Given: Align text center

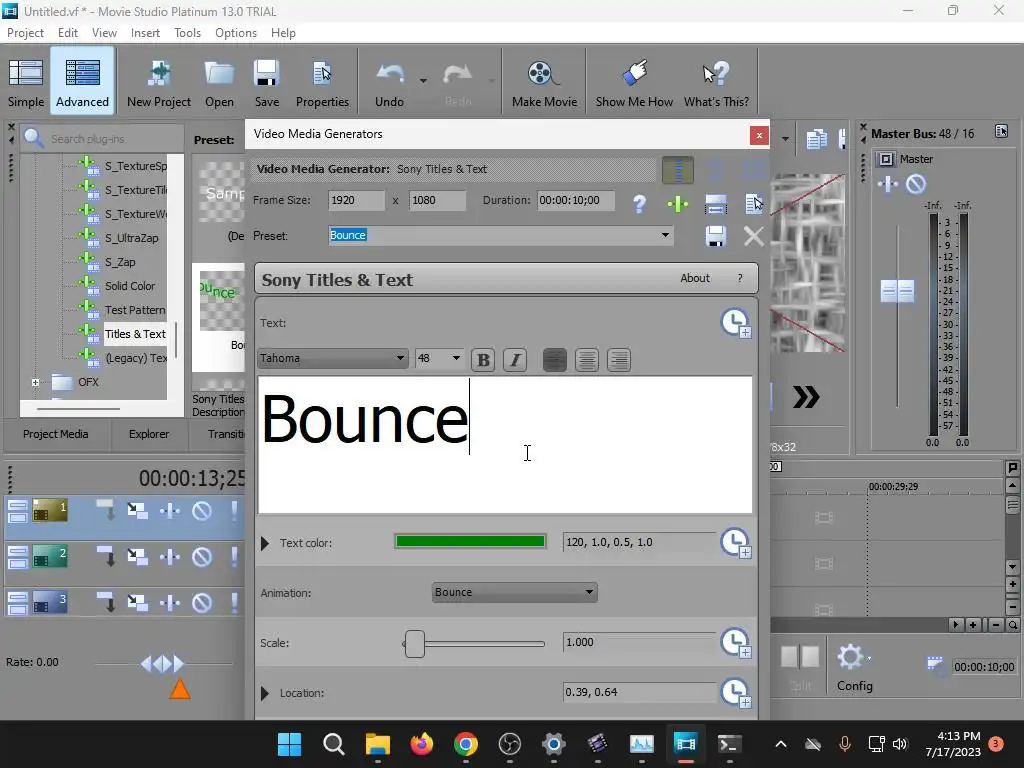Looking at the screenshot, I should 586,360.
